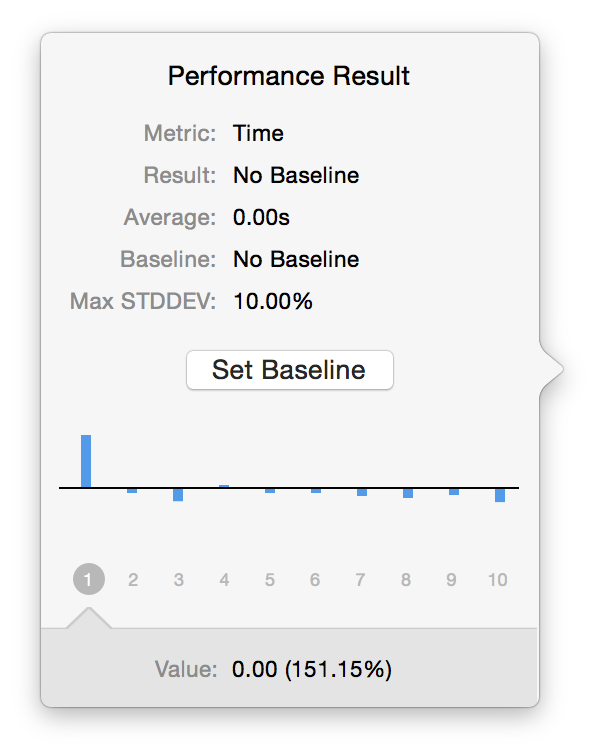
Task: Click the eighth iteration's bar in the chart
Action: 408,493
